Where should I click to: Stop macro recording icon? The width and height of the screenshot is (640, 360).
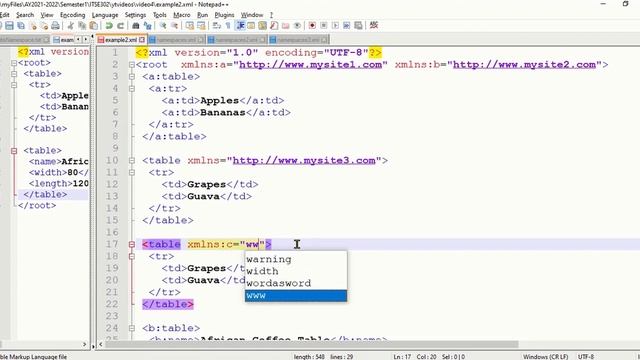pyautogui.click(x=324, y=26)
